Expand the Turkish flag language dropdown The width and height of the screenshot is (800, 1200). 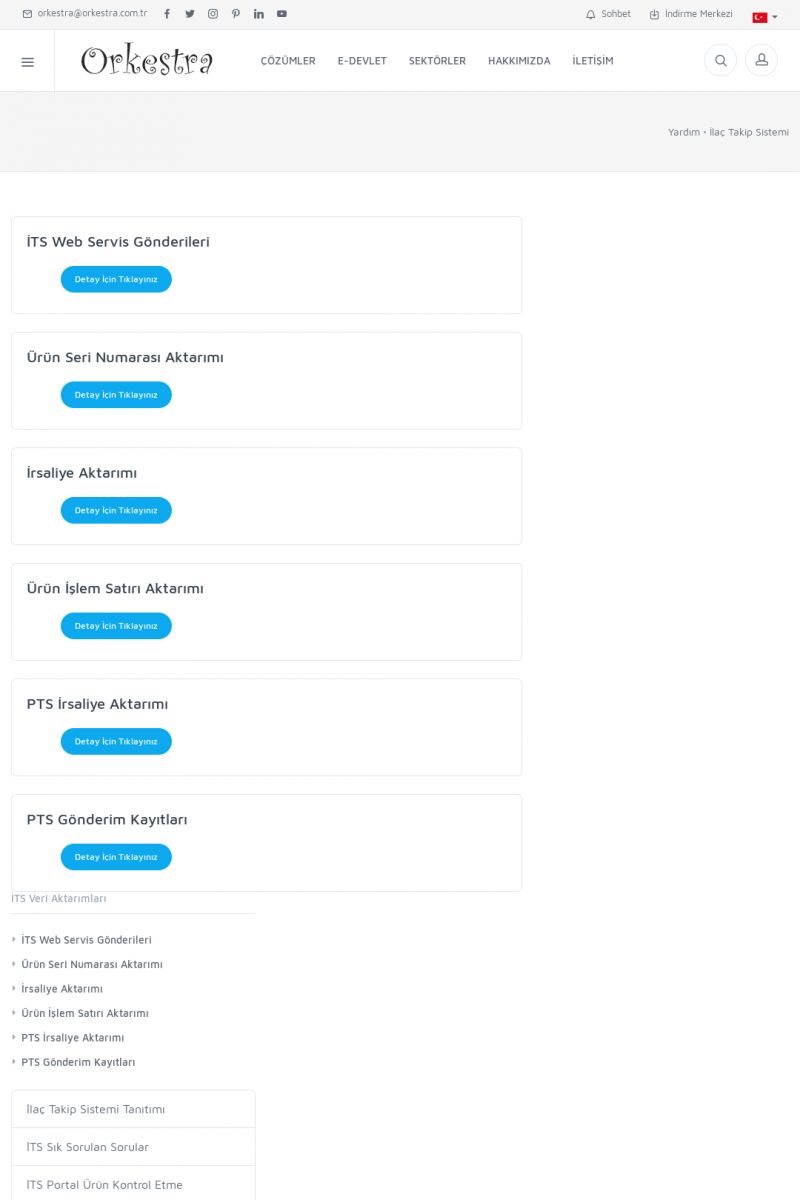[x=765, y=17]
